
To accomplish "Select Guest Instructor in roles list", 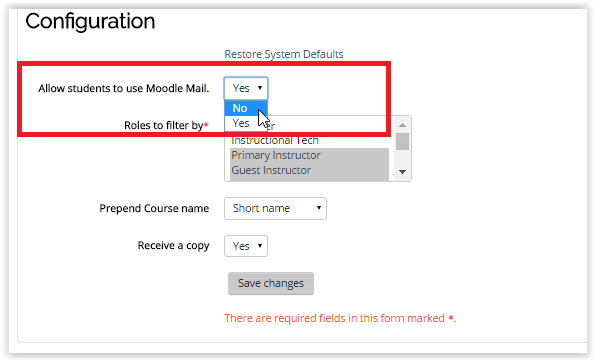I will [x=309, y=170].
